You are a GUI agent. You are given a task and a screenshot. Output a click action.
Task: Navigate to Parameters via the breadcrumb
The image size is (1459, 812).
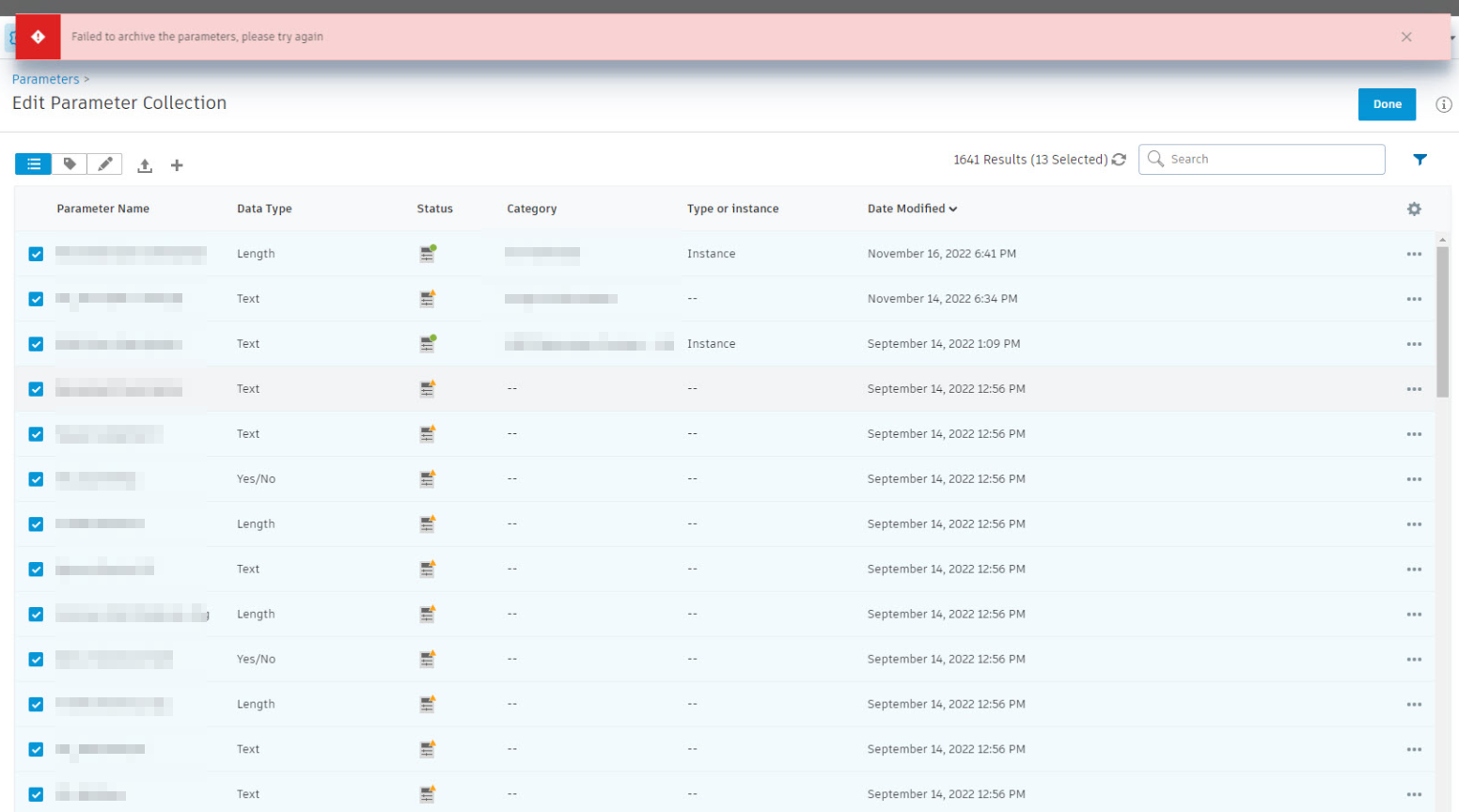pyautogui.click(x=44, y=79)
